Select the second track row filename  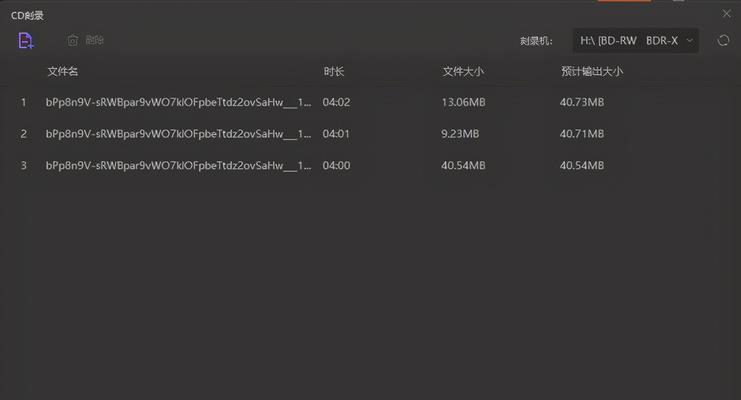[179, 134]
